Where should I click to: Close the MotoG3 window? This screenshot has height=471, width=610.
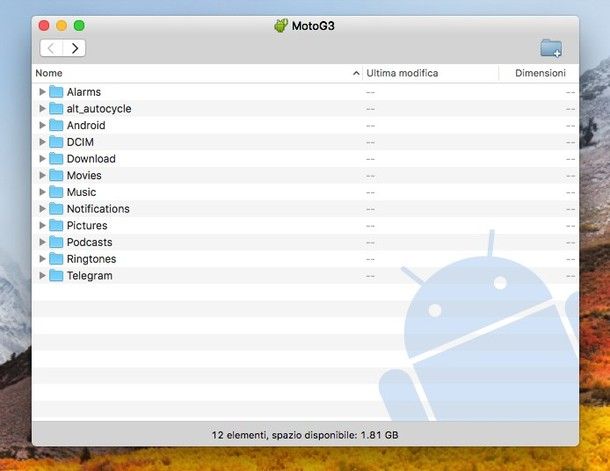tap(44, 26)
